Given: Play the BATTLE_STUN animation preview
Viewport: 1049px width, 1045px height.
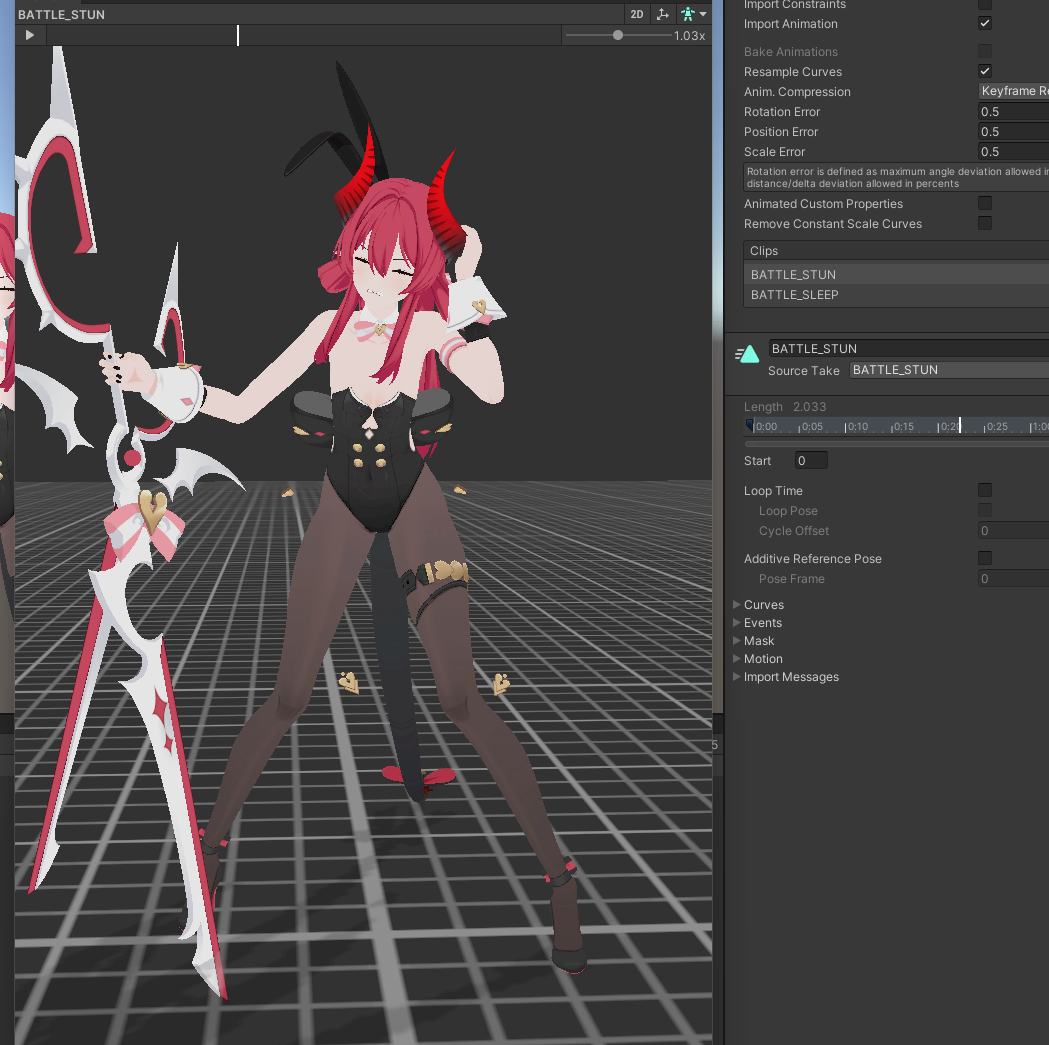Looking at the screenshot, I should pos(29,35).
